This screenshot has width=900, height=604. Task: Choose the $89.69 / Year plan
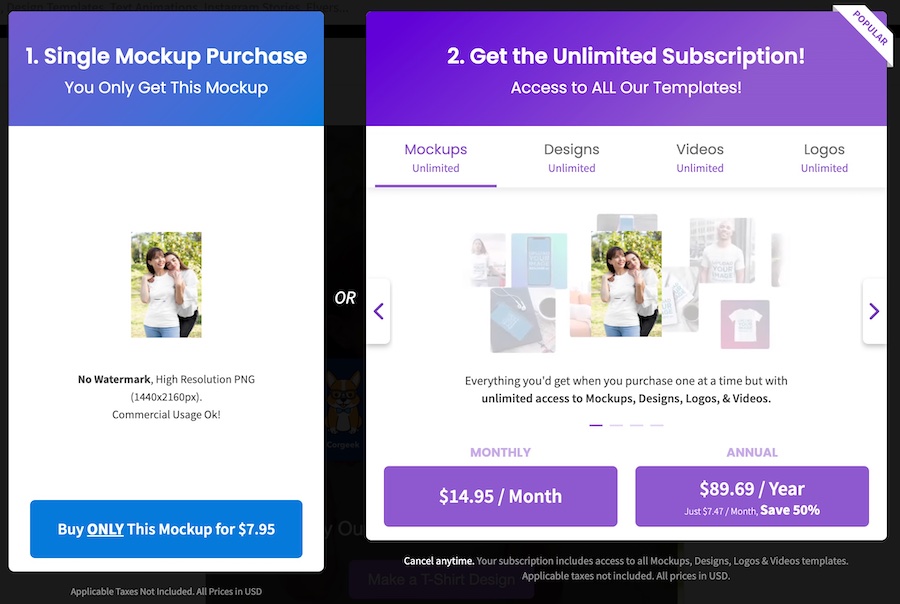[752, 496]
